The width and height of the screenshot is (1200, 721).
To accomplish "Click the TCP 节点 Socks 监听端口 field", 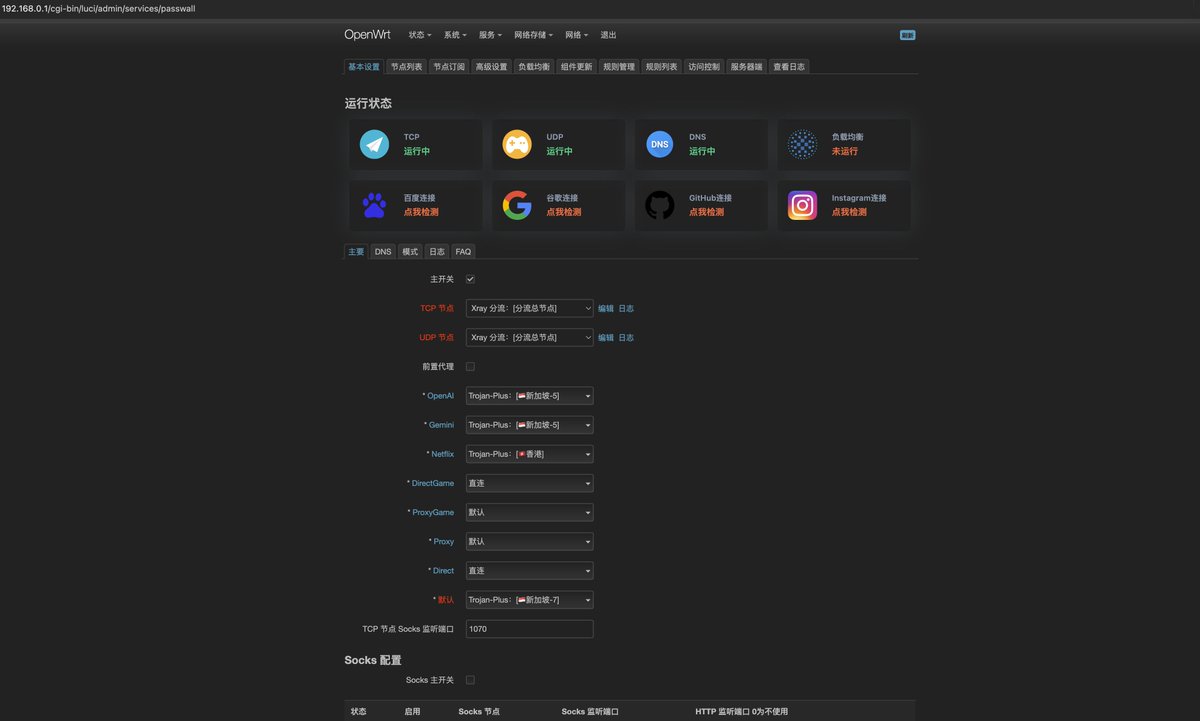I will 529,629.
